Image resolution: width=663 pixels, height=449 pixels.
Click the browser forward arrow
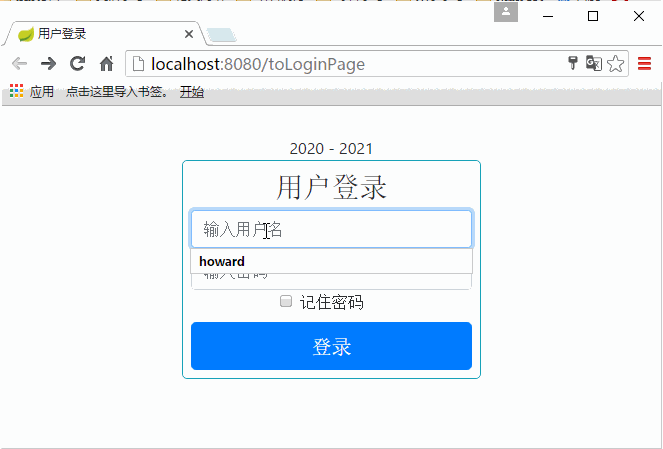(x=48, y=64)
